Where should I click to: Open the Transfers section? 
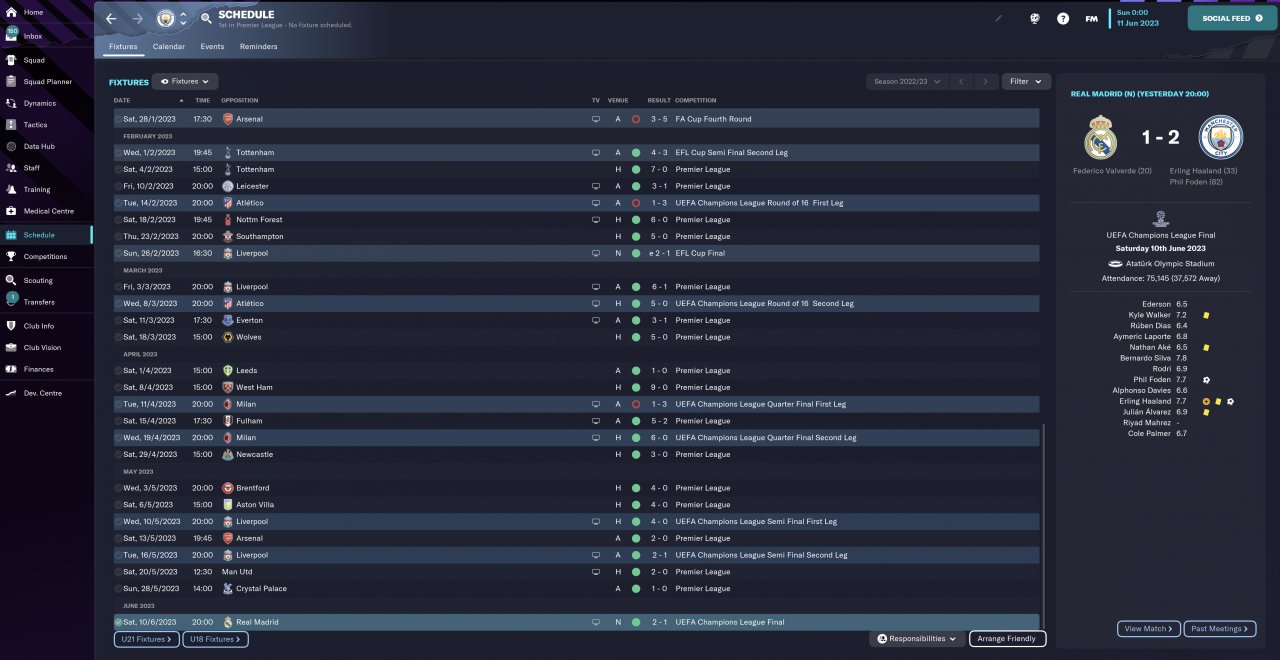pyautogui.click(x=39, y=302)
